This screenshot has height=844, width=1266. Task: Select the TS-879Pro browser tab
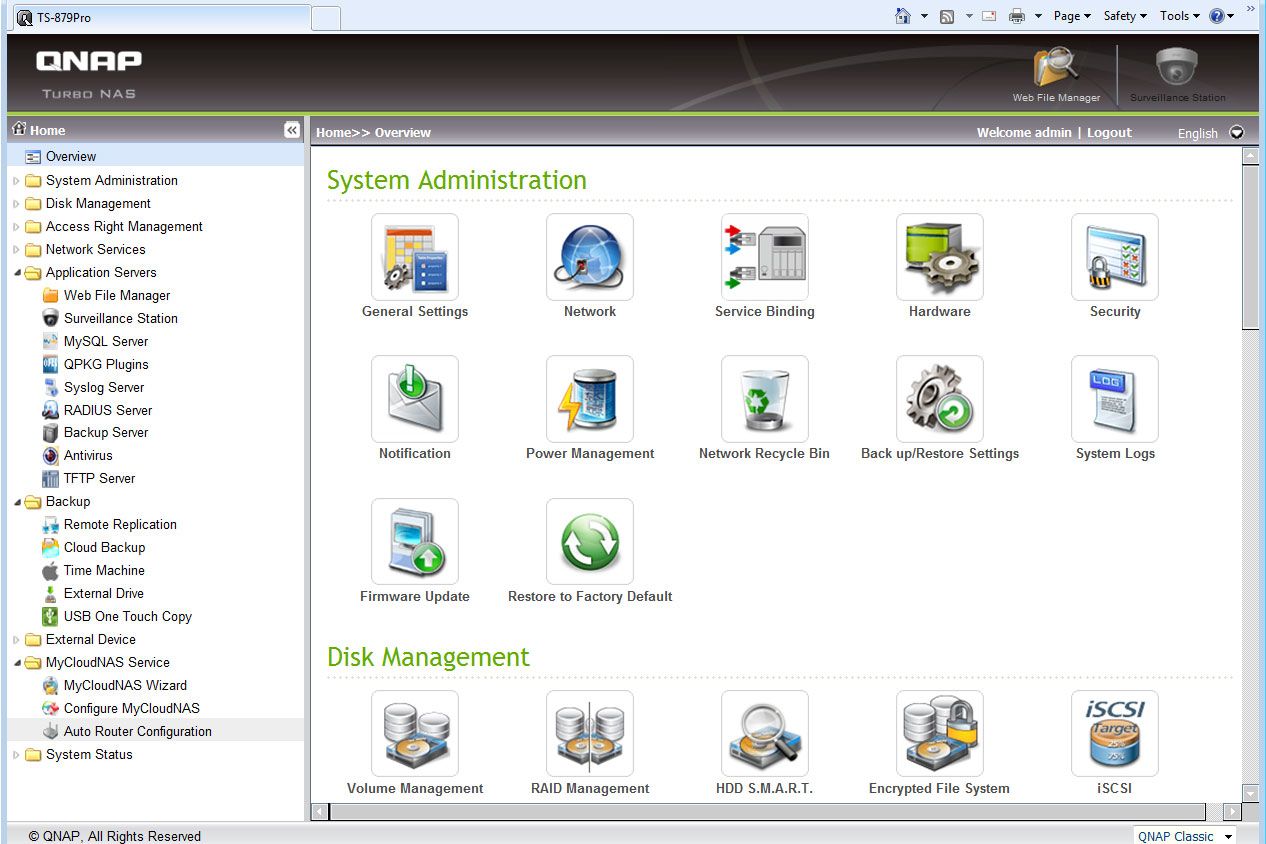[x=160, y=17]
